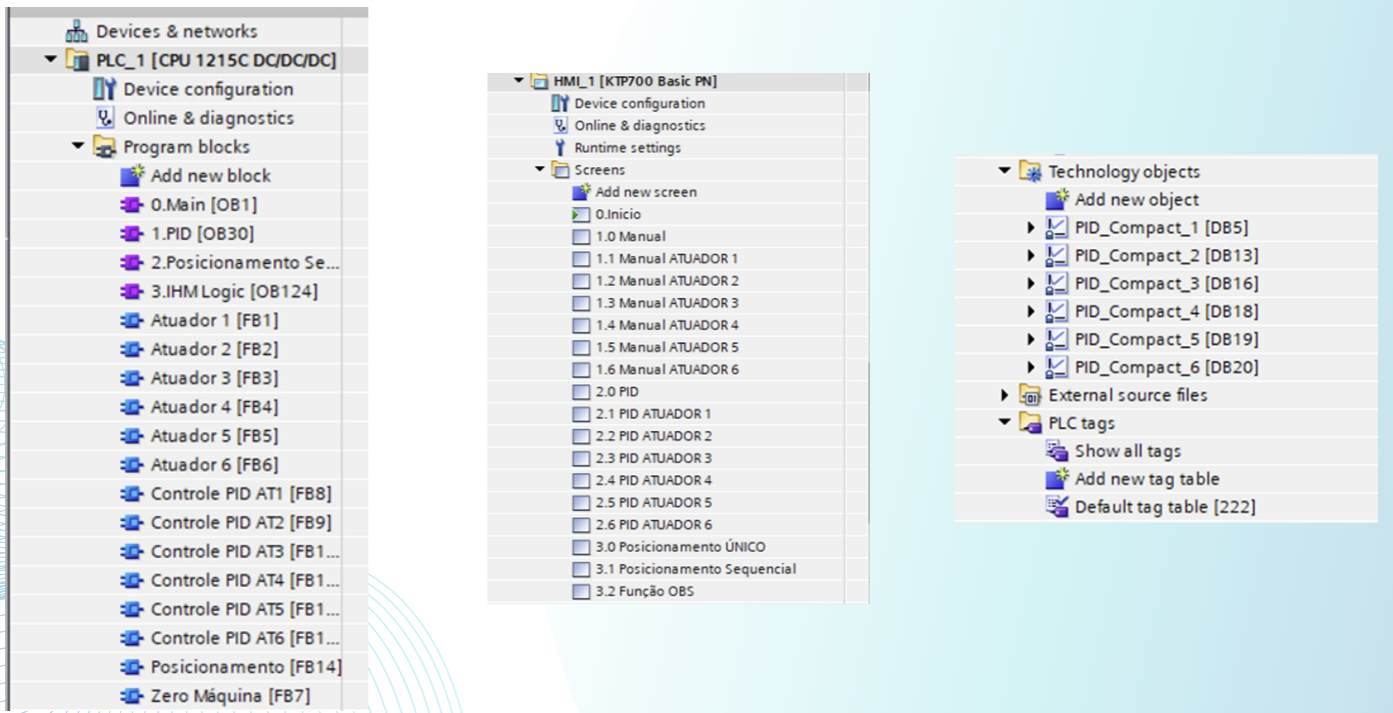1393x713 pixels.
Task: Open Controle PID AT3 block
Action: pyautogui.click(x=245, y=552)
